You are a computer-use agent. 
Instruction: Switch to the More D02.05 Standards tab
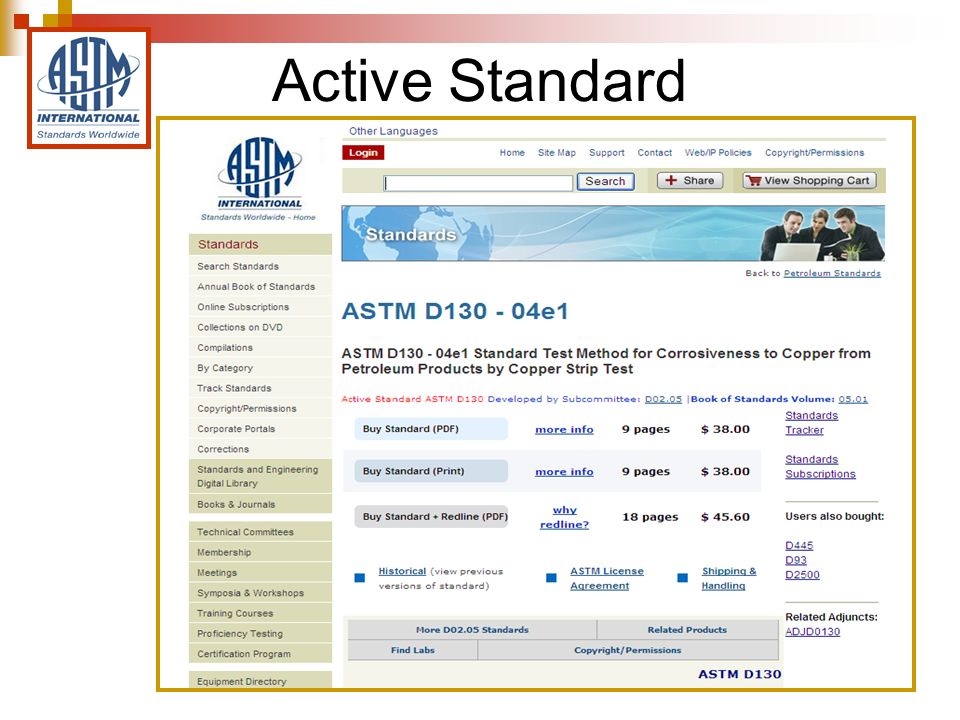[472, 629]
